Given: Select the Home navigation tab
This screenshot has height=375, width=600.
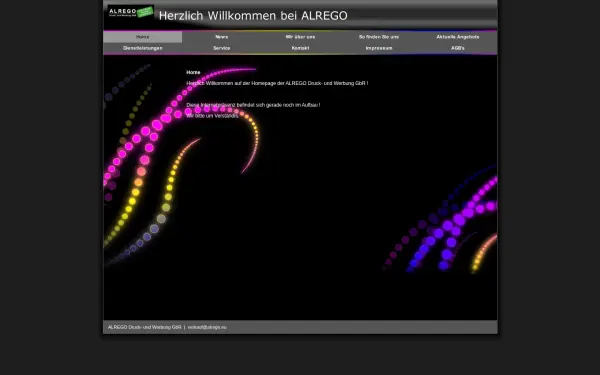Looking at the screenshot, I should (x=142, y=37).
